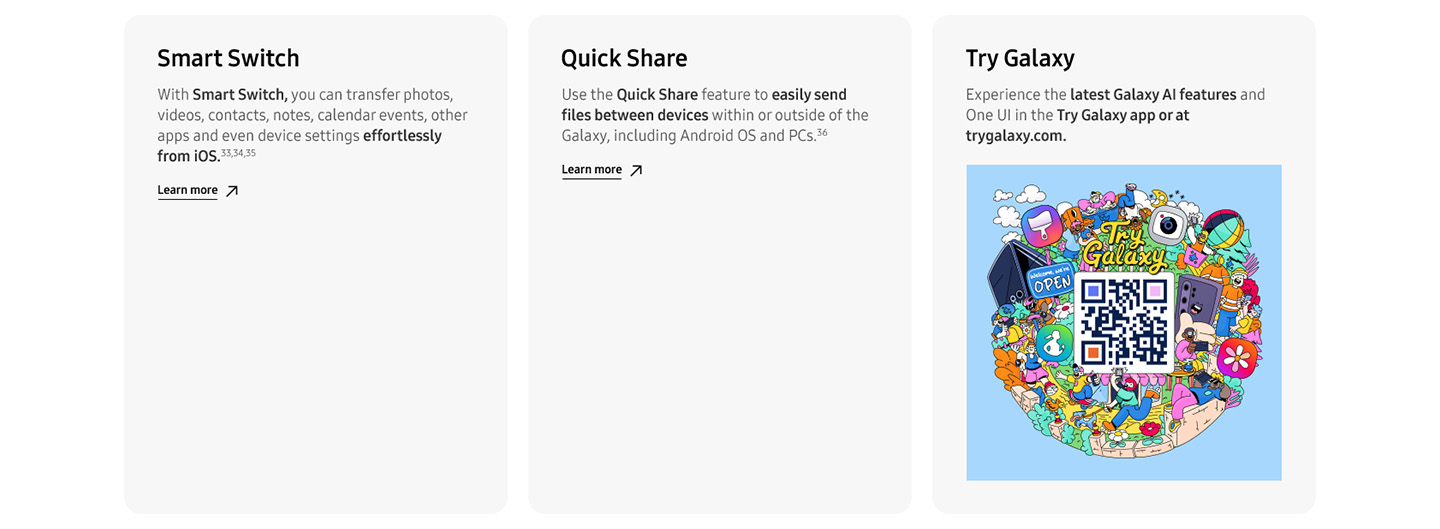Click footnote 36 after "PCs" text
Image resolution: width=1440 pixels, height=529 pixels.
pos(822,132)
